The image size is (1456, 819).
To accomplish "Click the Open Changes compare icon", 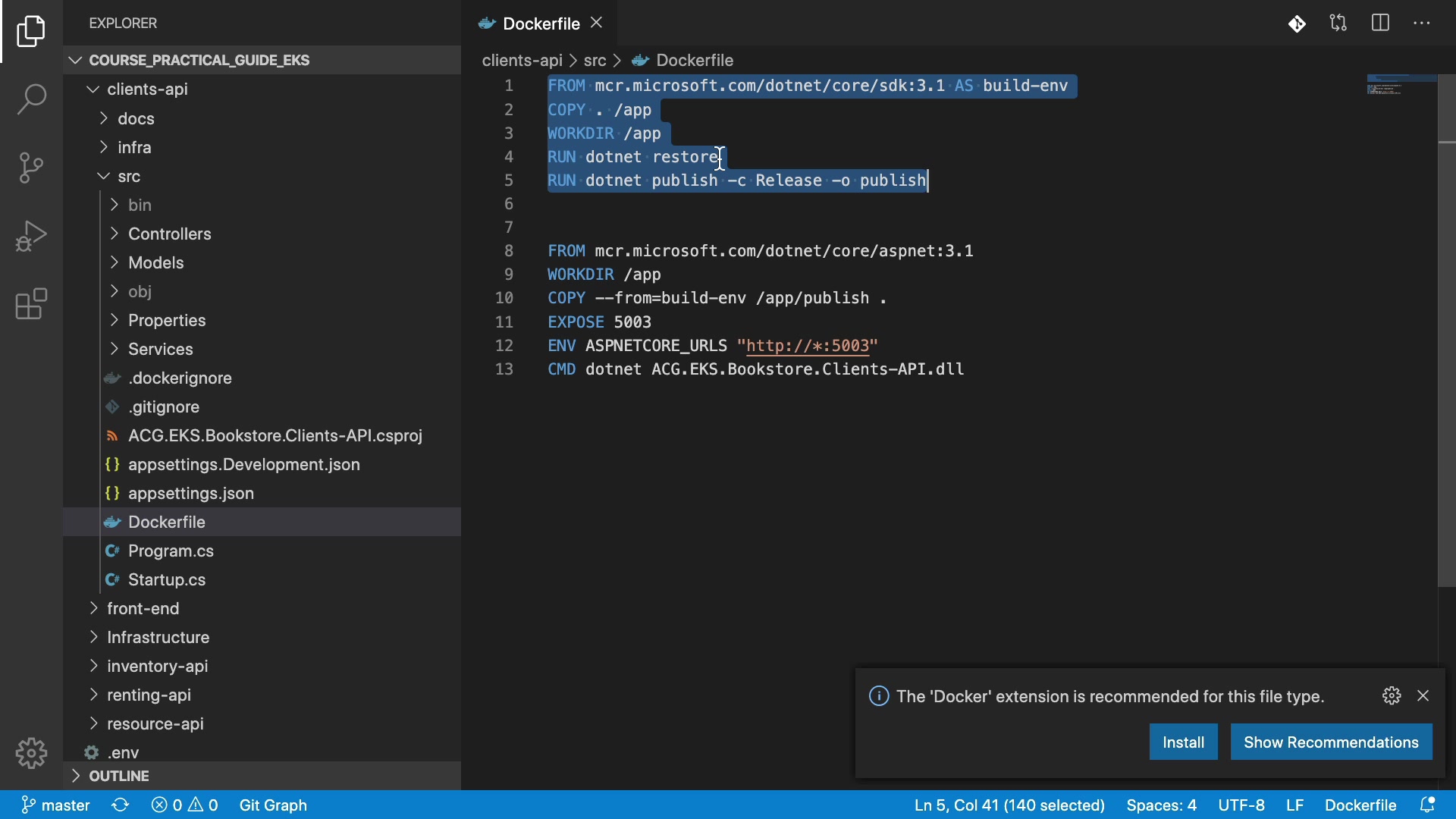I will pyautogui.click(x=1339, y=24).
